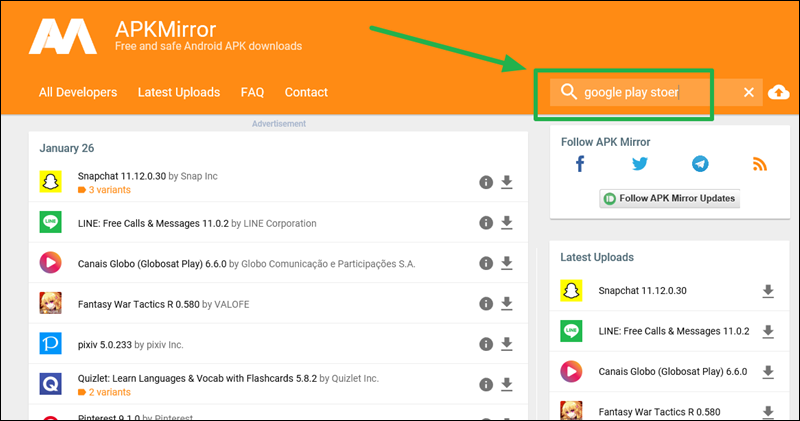800x421 pixels.
Task: Go to the FAQ page
Action: point(253,92)
